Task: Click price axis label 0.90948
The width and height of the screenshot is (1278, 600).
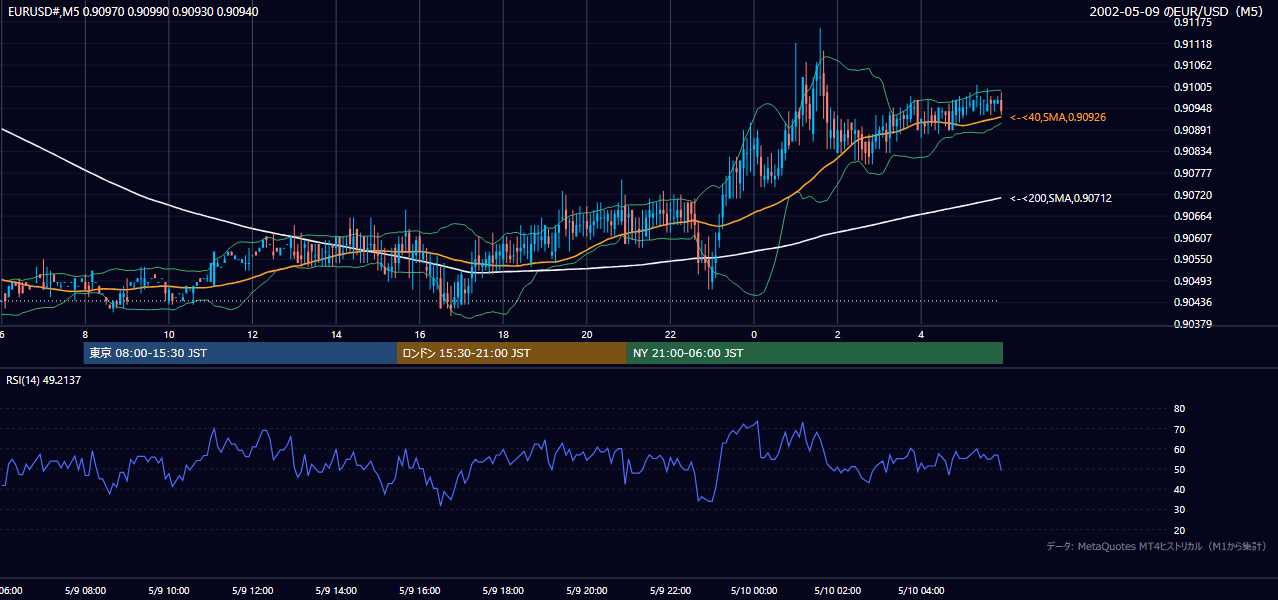Action: click(1192, 108)
